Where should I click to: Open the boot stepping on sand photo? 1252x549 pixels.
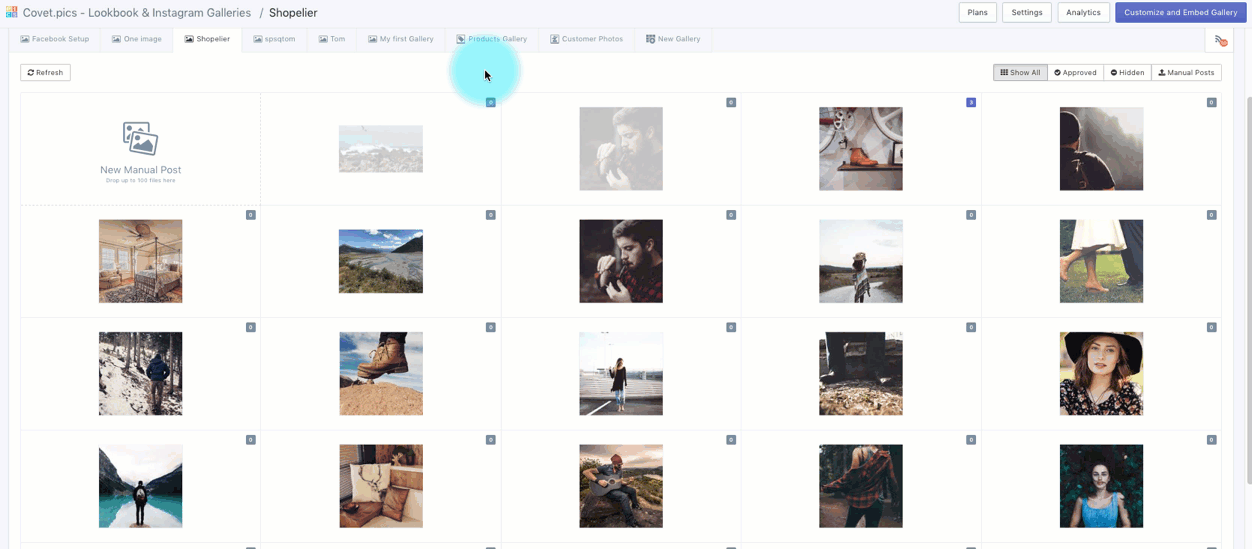click(380, 374)
